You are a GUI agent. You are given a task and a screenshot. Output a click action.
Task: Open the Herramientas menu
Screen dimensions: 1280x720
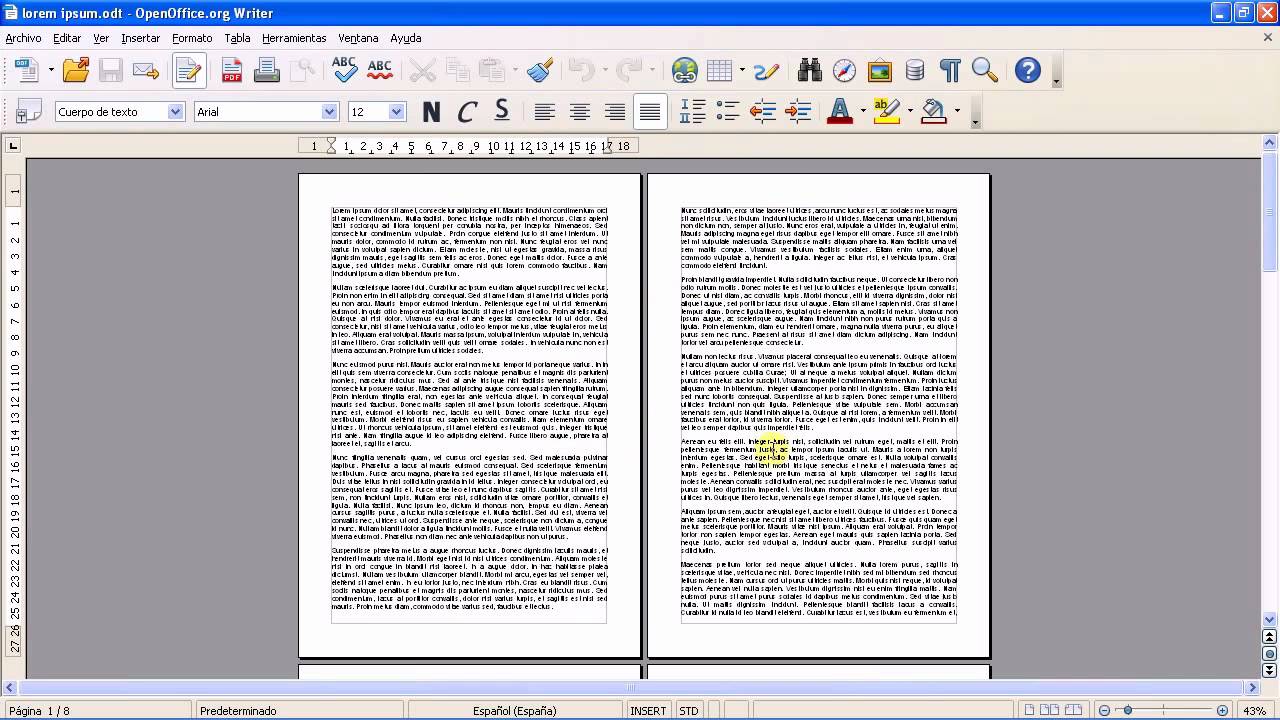tap(294, 38)
